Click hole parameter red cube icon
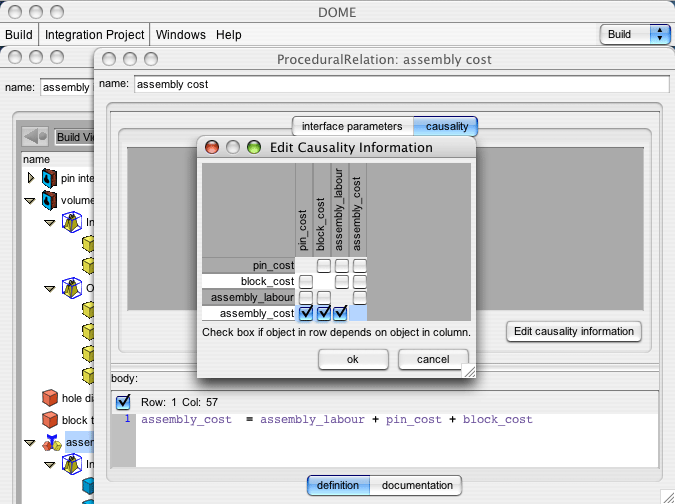 coord(50,398)
